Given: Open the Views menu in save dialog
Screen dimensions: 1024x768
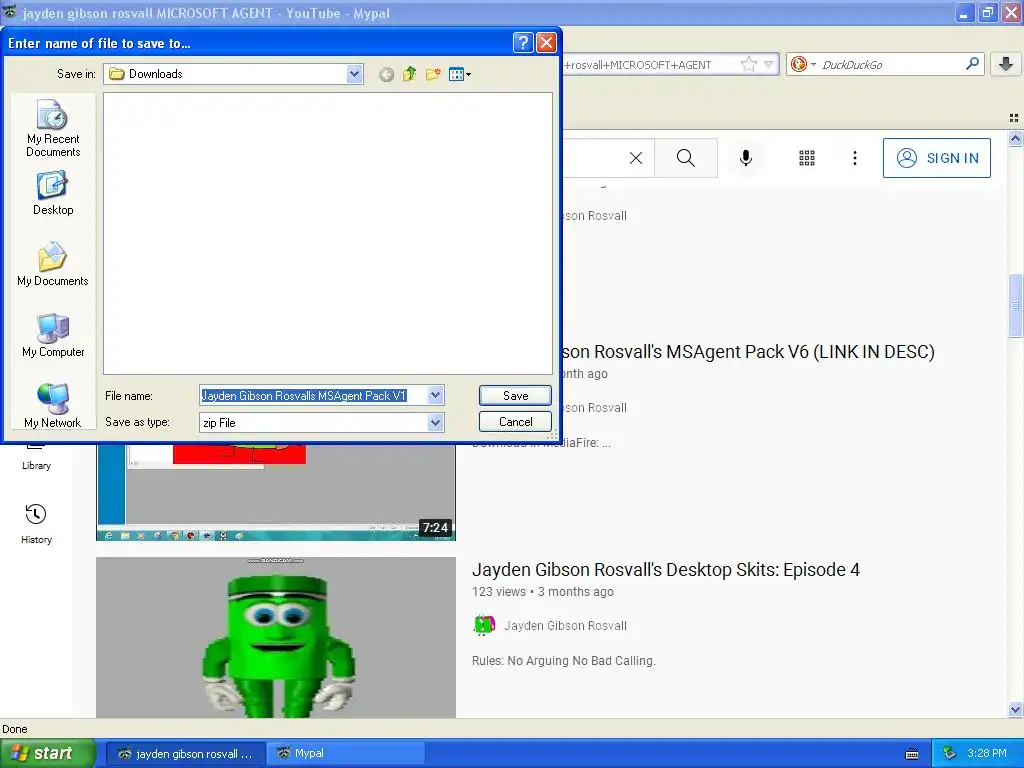Looking at the screenshot, I should (460, 74).
